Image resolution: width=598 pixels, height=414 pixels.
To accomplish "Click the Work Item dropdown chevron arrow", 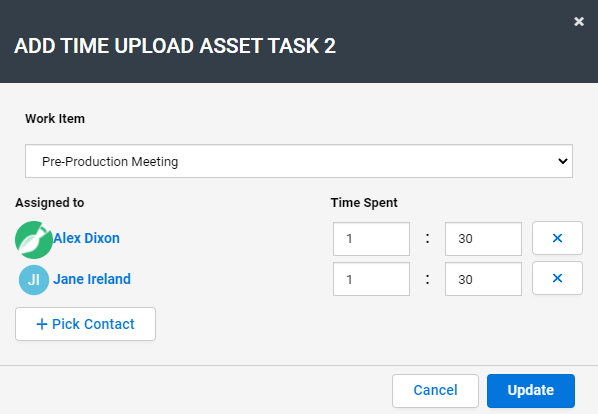I will pos(563,161).
